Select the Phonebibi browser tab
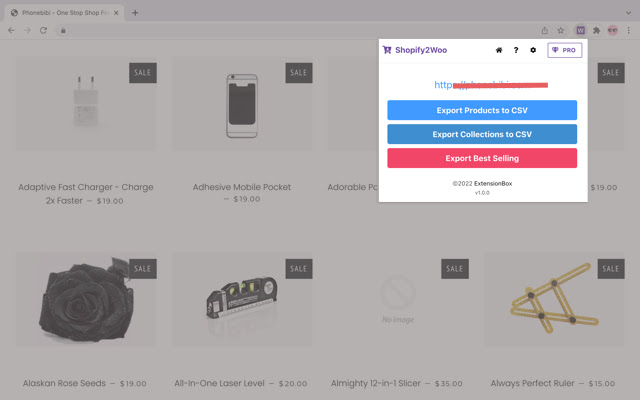The image size is (640, 400). click(64, 13)
